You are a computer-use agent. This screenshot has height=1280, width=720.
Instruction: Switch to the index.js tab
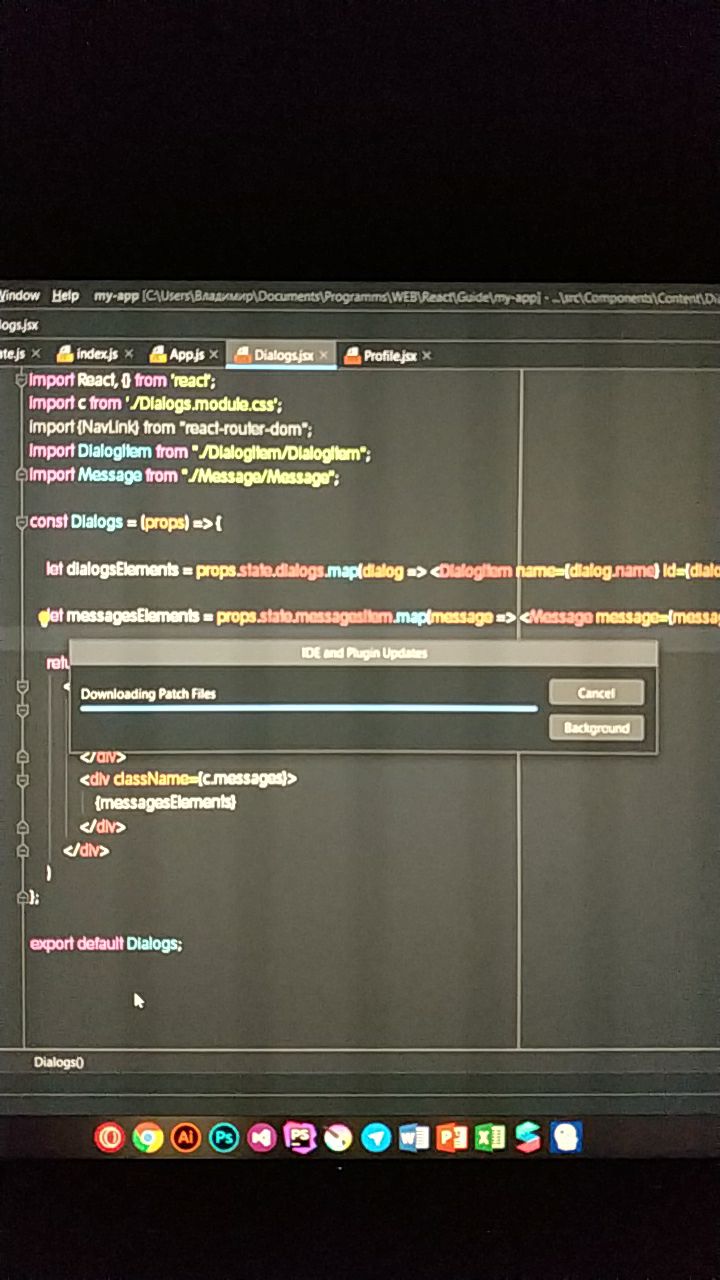coord(95,354)
